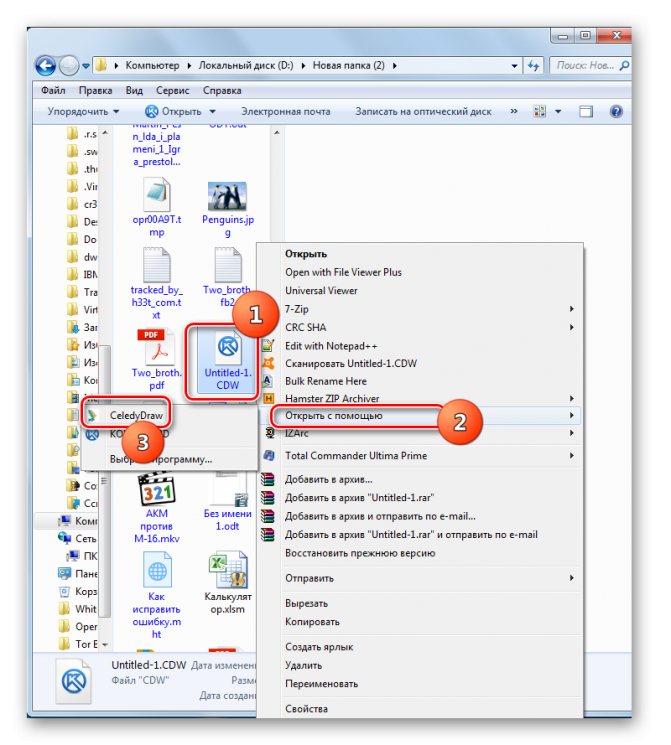Image resolution: width=671 pixels, height=745 pixels.
Task: Select the Penguins.jpg thumbnail
Action: tap(227, 196)
